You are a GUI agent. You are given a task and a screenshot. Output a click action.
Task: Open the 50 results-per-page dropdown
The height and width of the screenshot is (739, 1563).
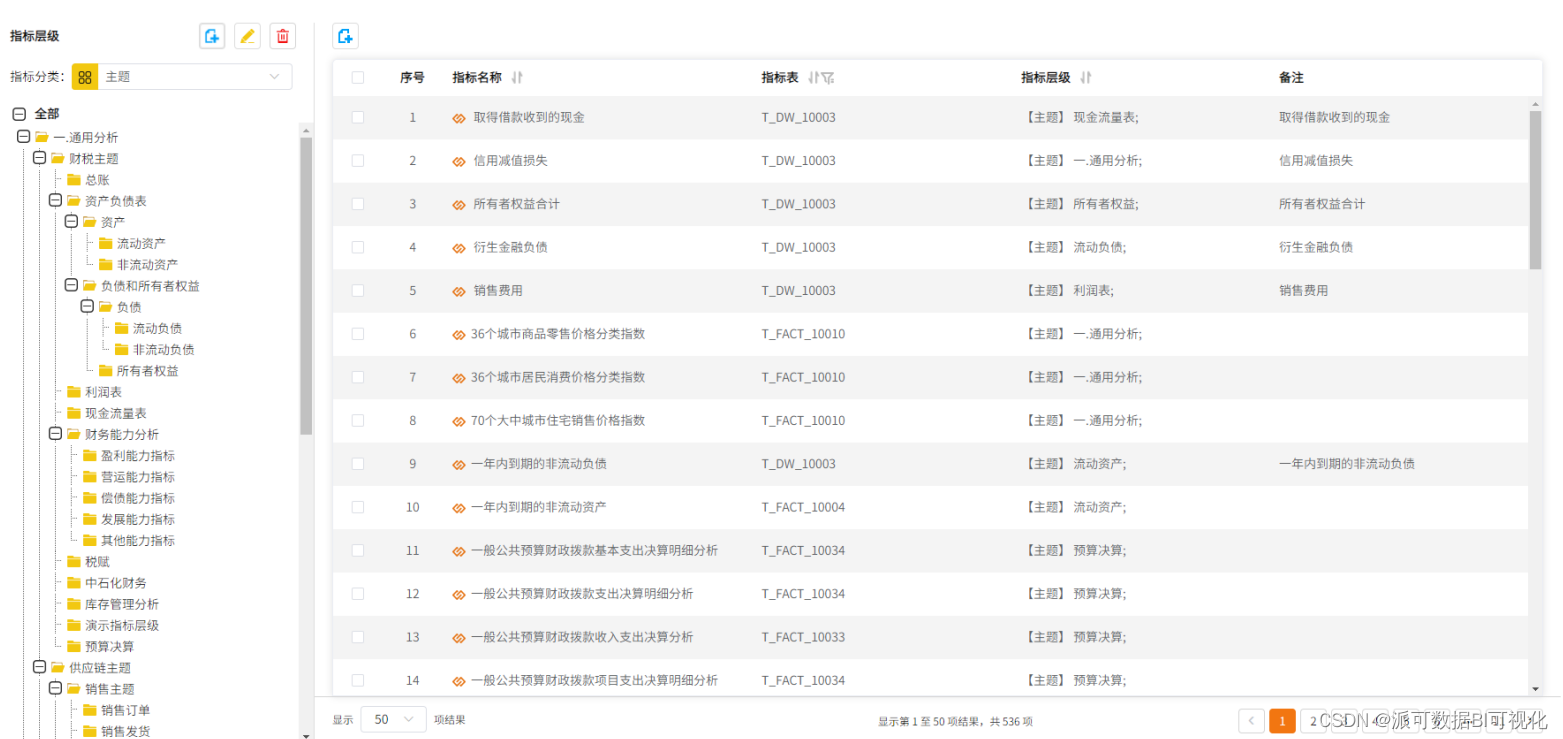(393, 719)
